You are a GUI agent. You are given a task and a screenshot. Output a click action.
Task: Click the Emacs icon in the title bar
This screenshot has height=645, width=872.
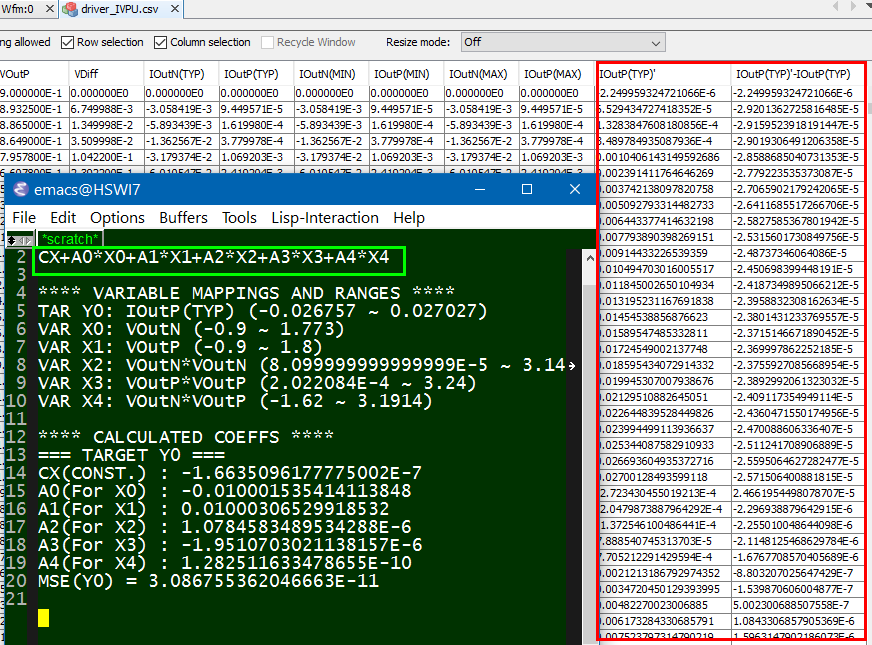pyautogui.click(x=19, y=189)
